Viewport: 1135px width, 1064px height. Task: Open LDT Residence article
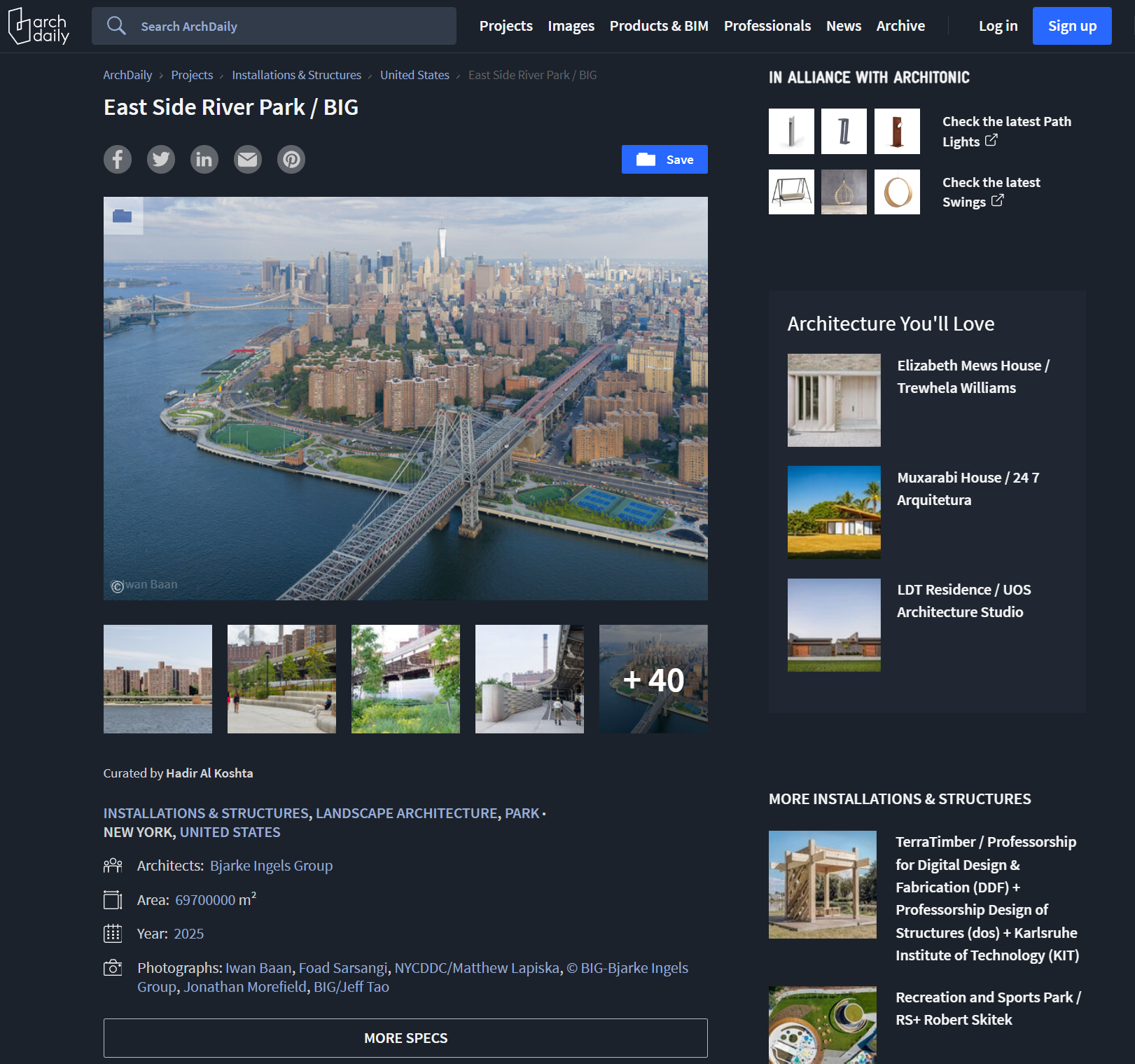tap(963, 601)
